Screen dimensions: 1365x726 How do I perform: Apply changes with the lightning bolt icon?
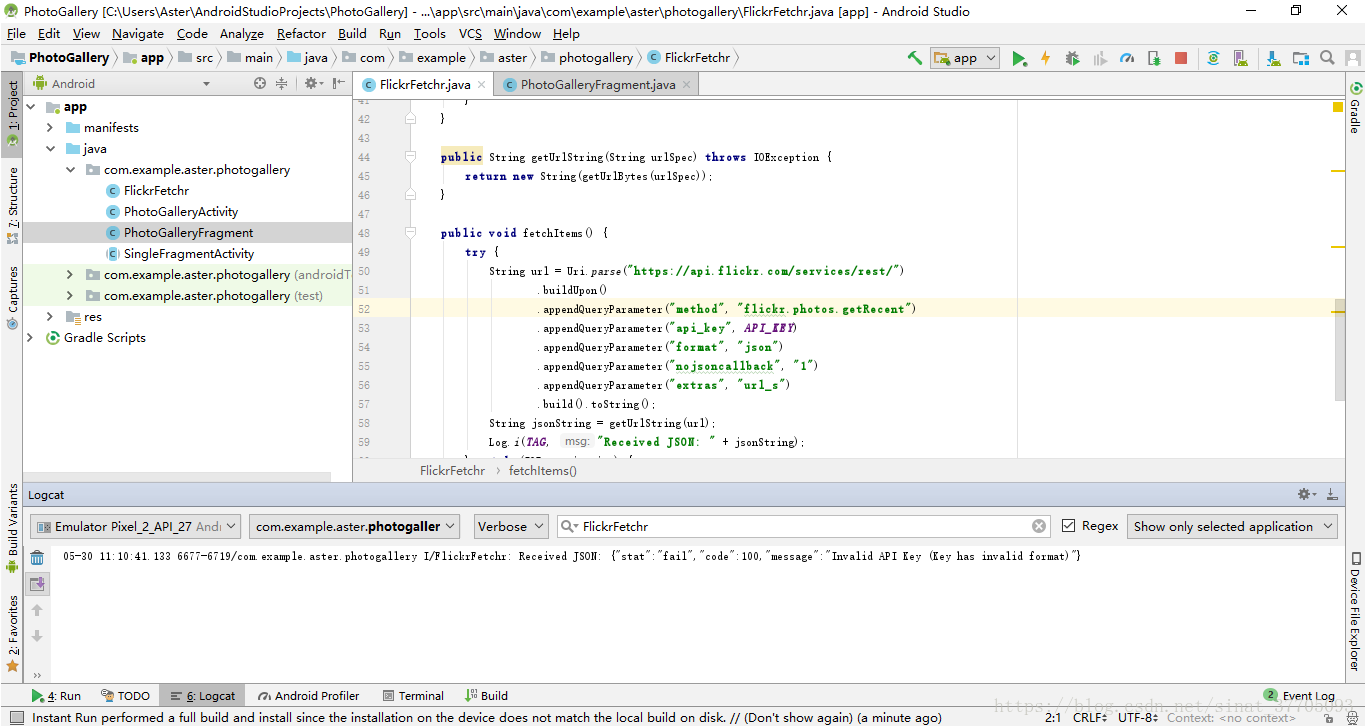(x=1046, y=58)
